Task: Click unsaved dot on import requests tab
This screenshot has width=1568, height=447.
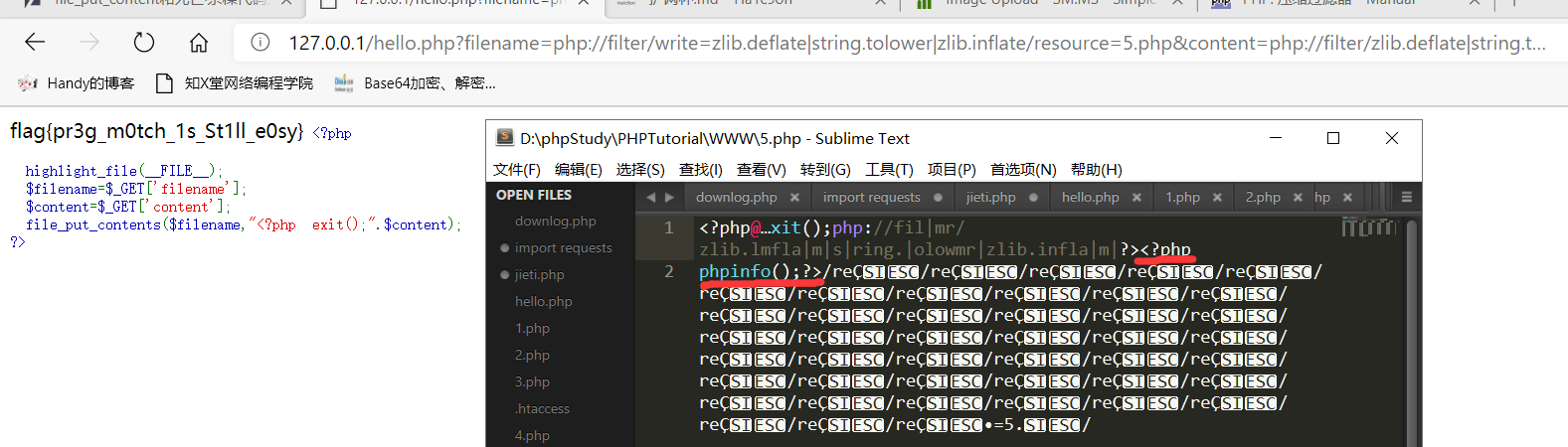Action: click(938, 198)
